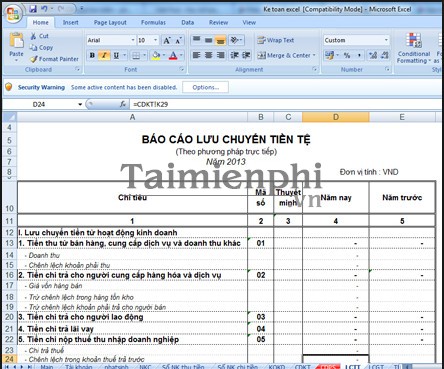This screenshot has width=444, height=369.
Task: Apply the Fill Color paint bucket
Action: [x=156, y=55]
